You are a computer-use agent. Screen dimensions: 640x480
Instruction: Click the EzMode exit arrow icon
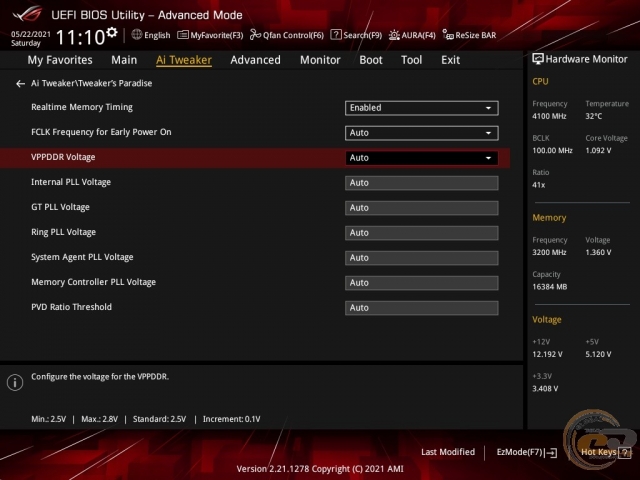[551, 452]
